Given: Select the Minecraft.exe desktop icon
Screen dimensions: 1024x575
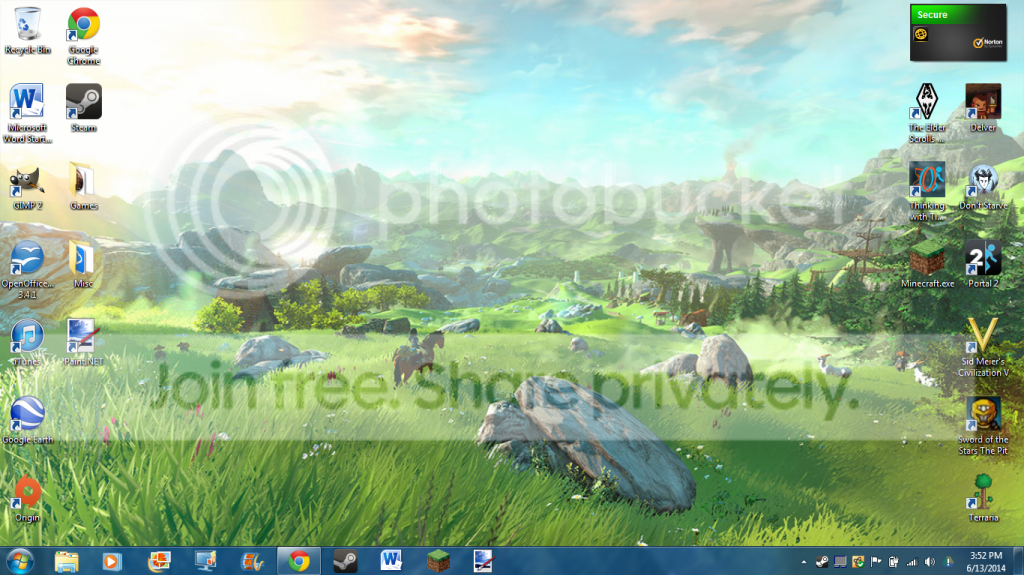Looking at the screenshot, I should (x=927, y=264).
